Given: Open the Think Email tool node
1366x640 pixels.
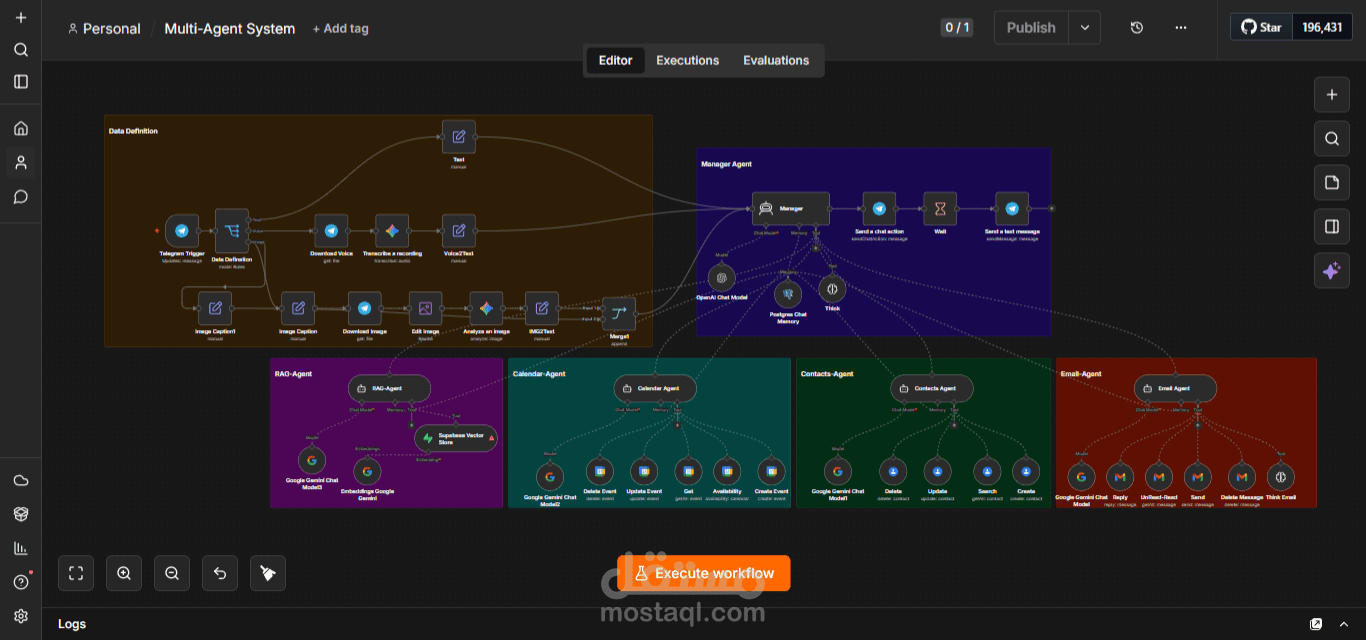Looking at the screenshot, I should 1281,477.
